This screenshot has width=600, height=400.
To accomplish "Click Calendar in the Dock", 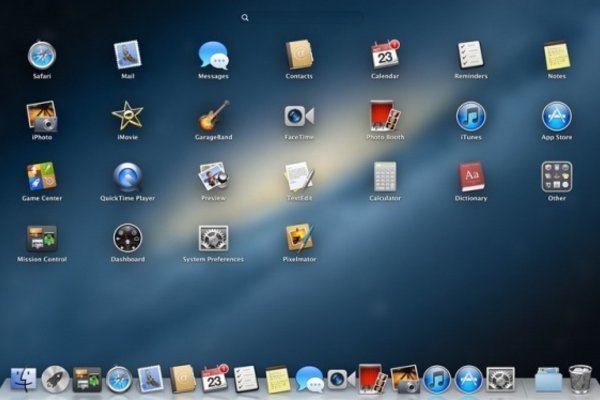I will coord(214,379).
